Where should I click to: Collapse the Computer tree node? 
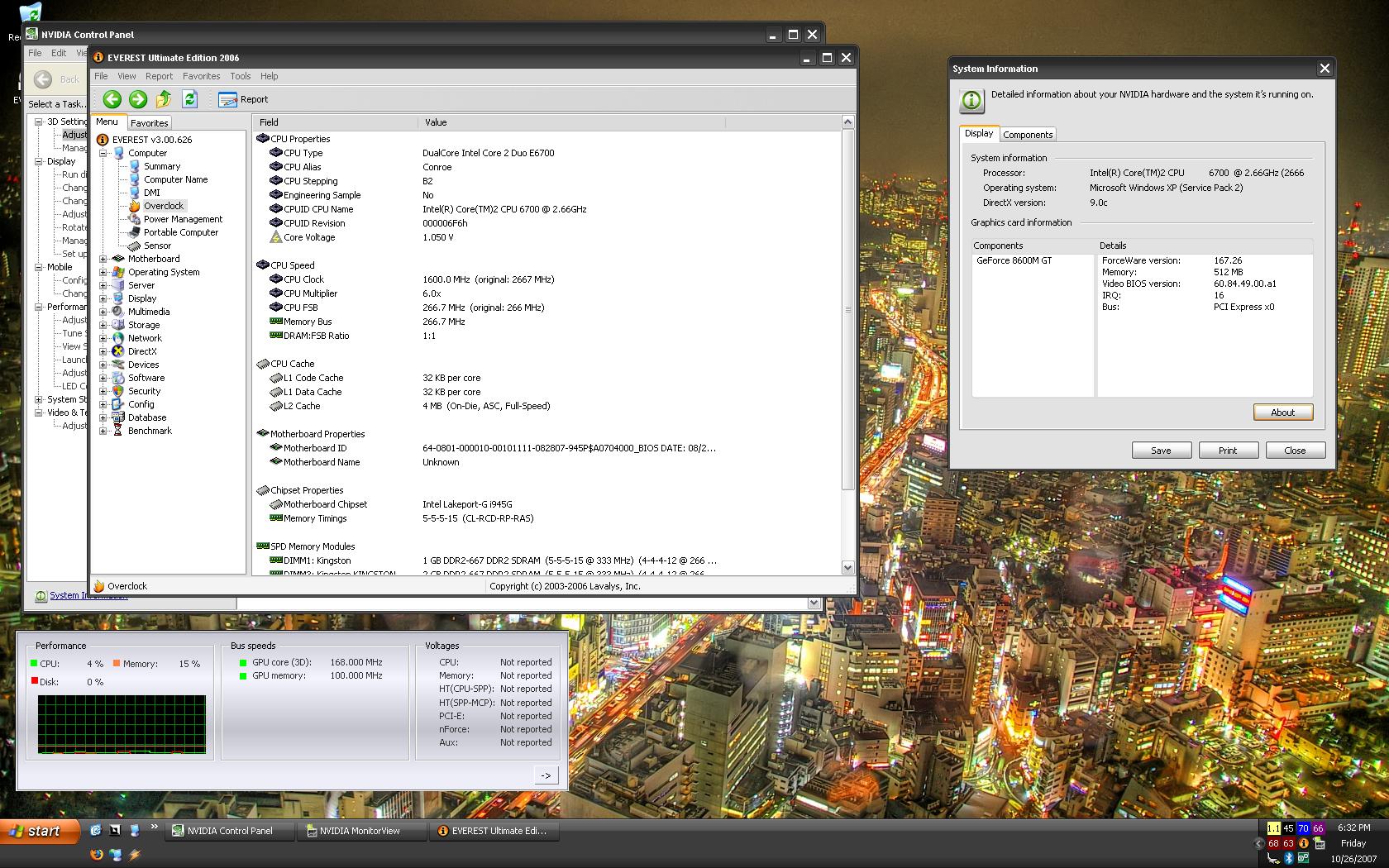(103, 153)
